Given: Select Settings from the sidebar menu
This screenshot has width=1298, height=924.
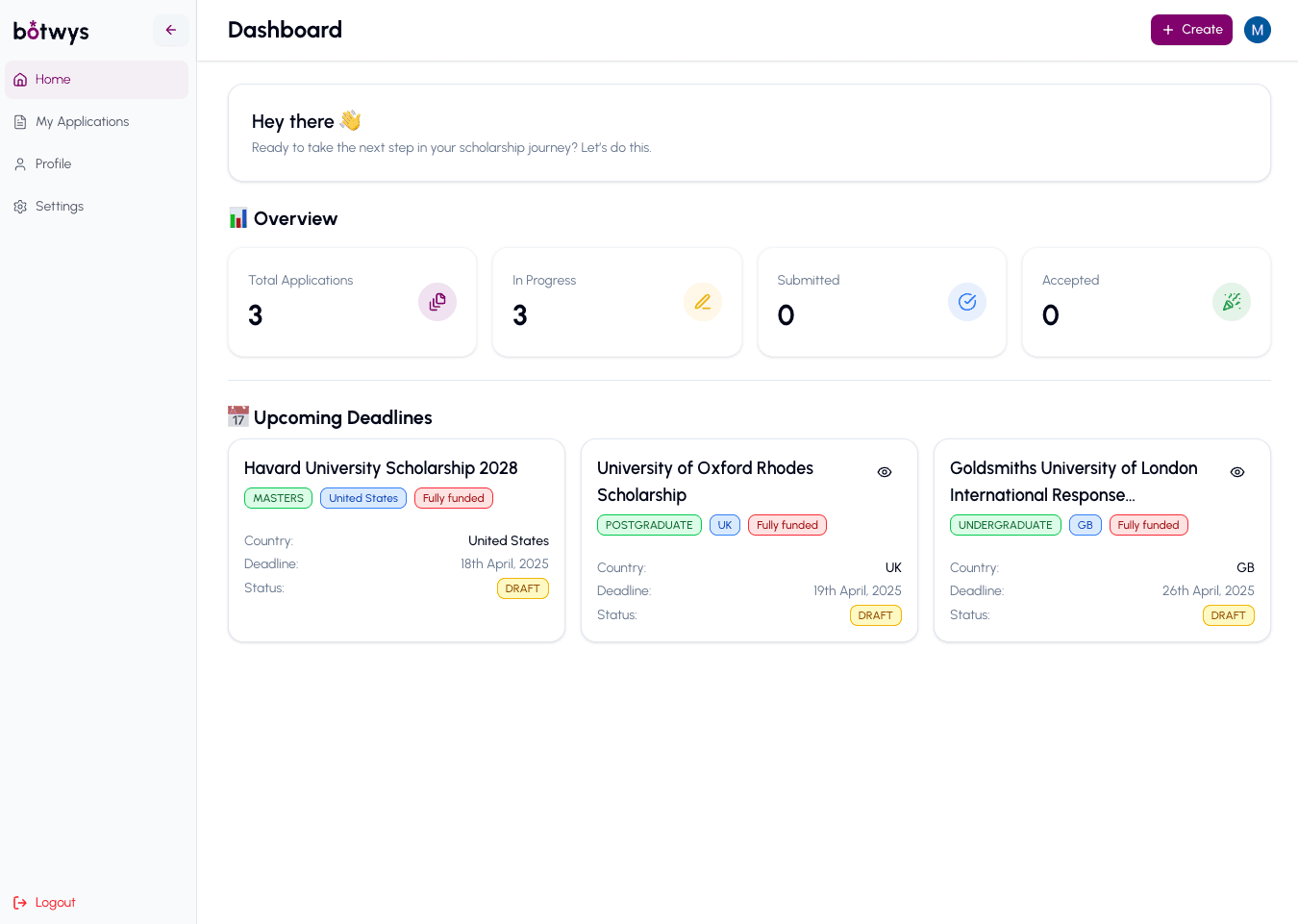Looking at the screenshot, I should [60, 206].
